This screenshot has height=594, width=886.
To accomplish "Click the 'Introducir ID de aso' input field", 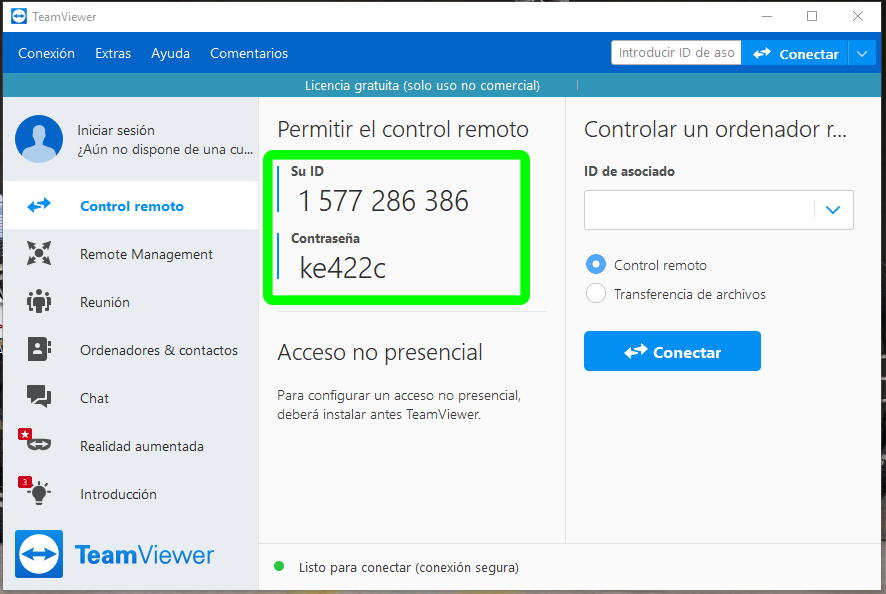I will [x=676, y=53].
